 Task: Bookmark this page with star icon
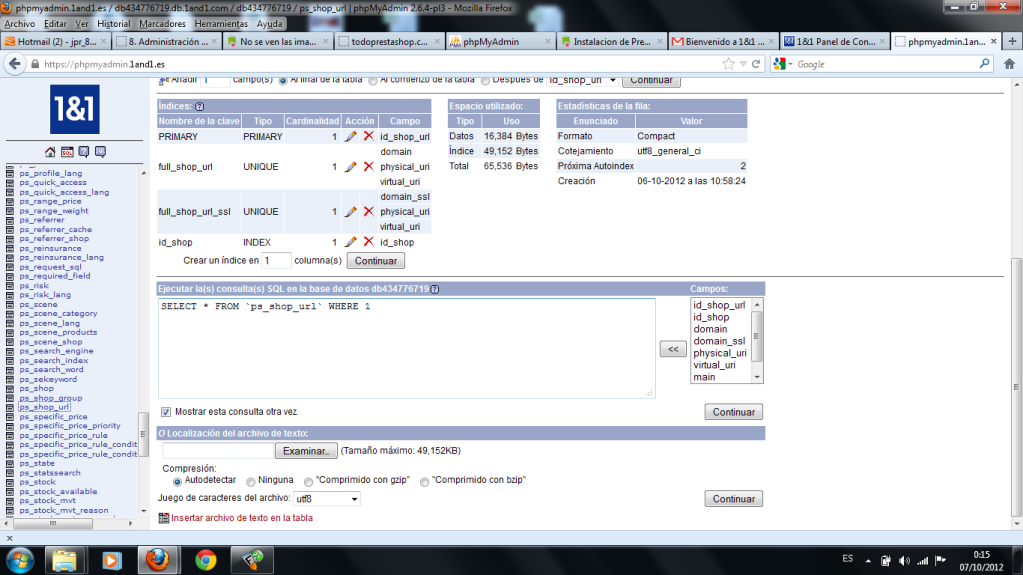(x=729, y=64)
